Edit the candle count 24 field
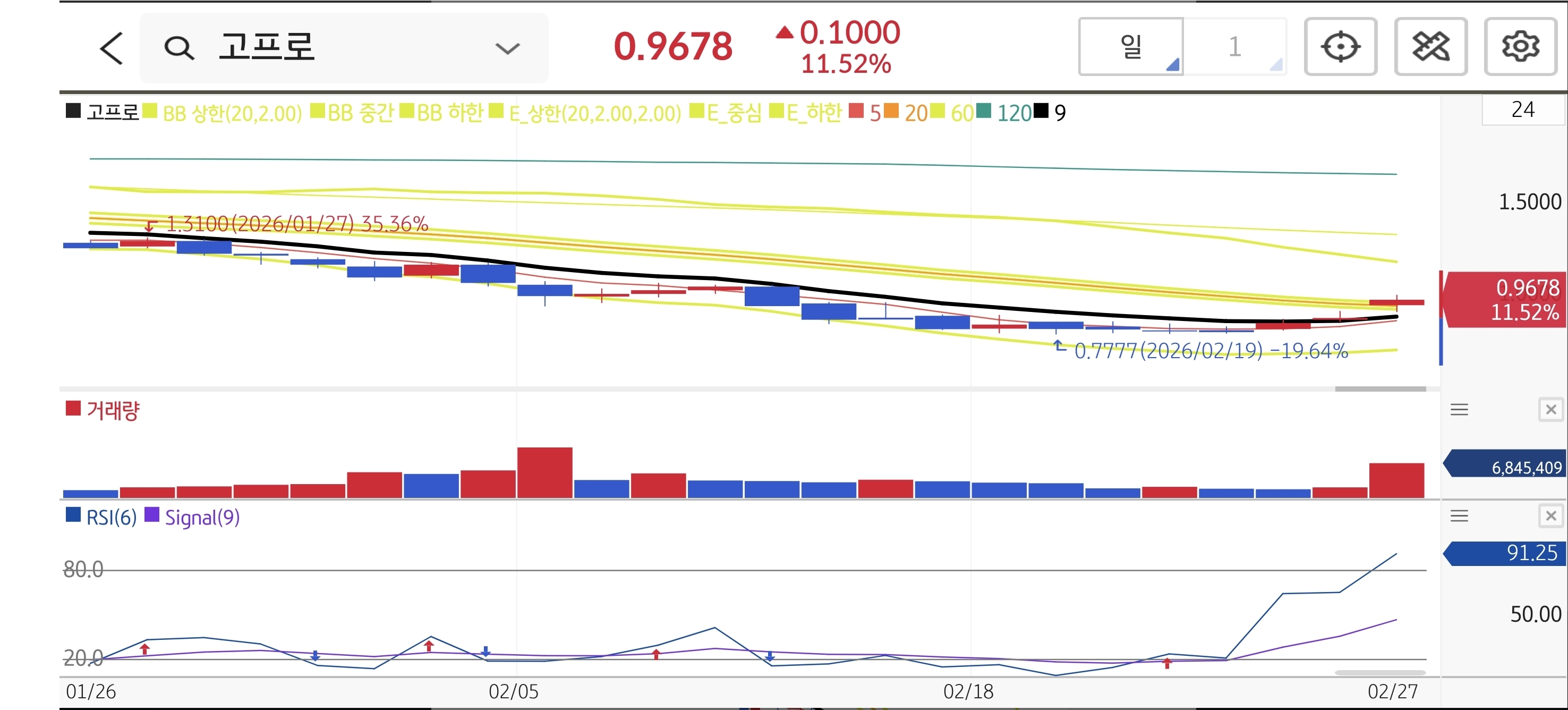Screen dimensions: 1568x710 [x=1522, y=109]
